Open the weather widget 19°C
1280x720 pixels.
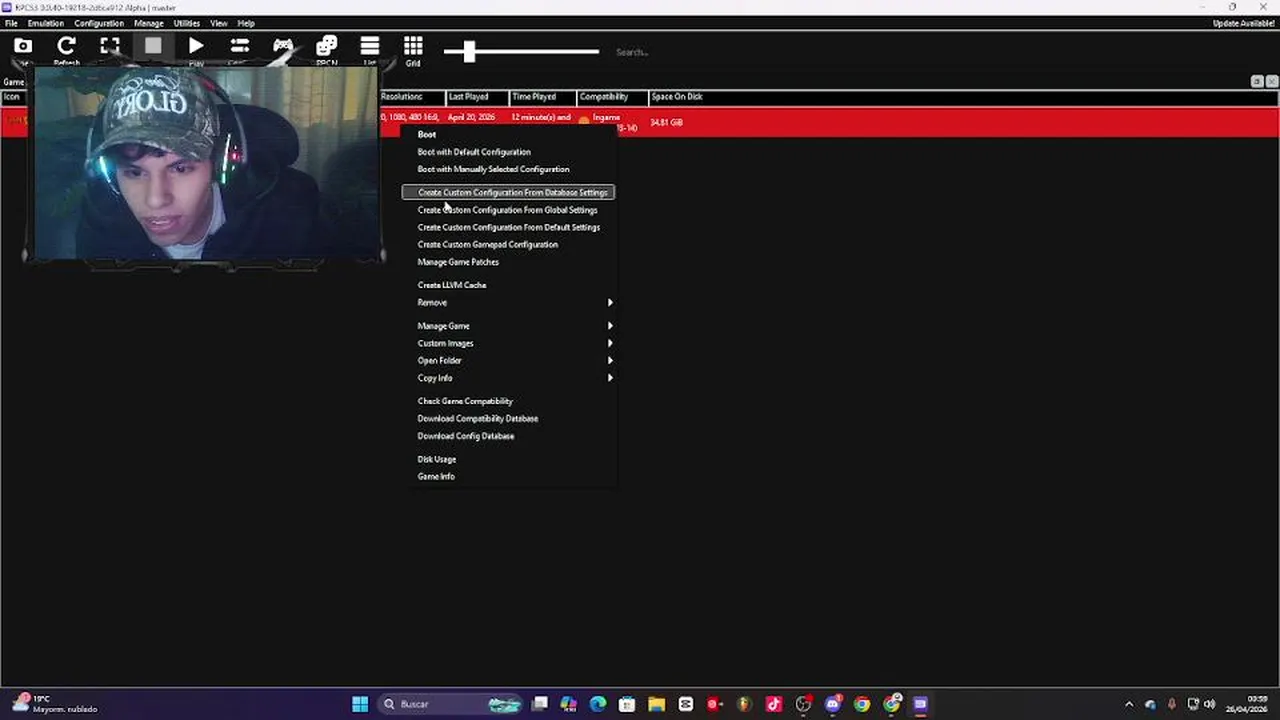(55, 704)
